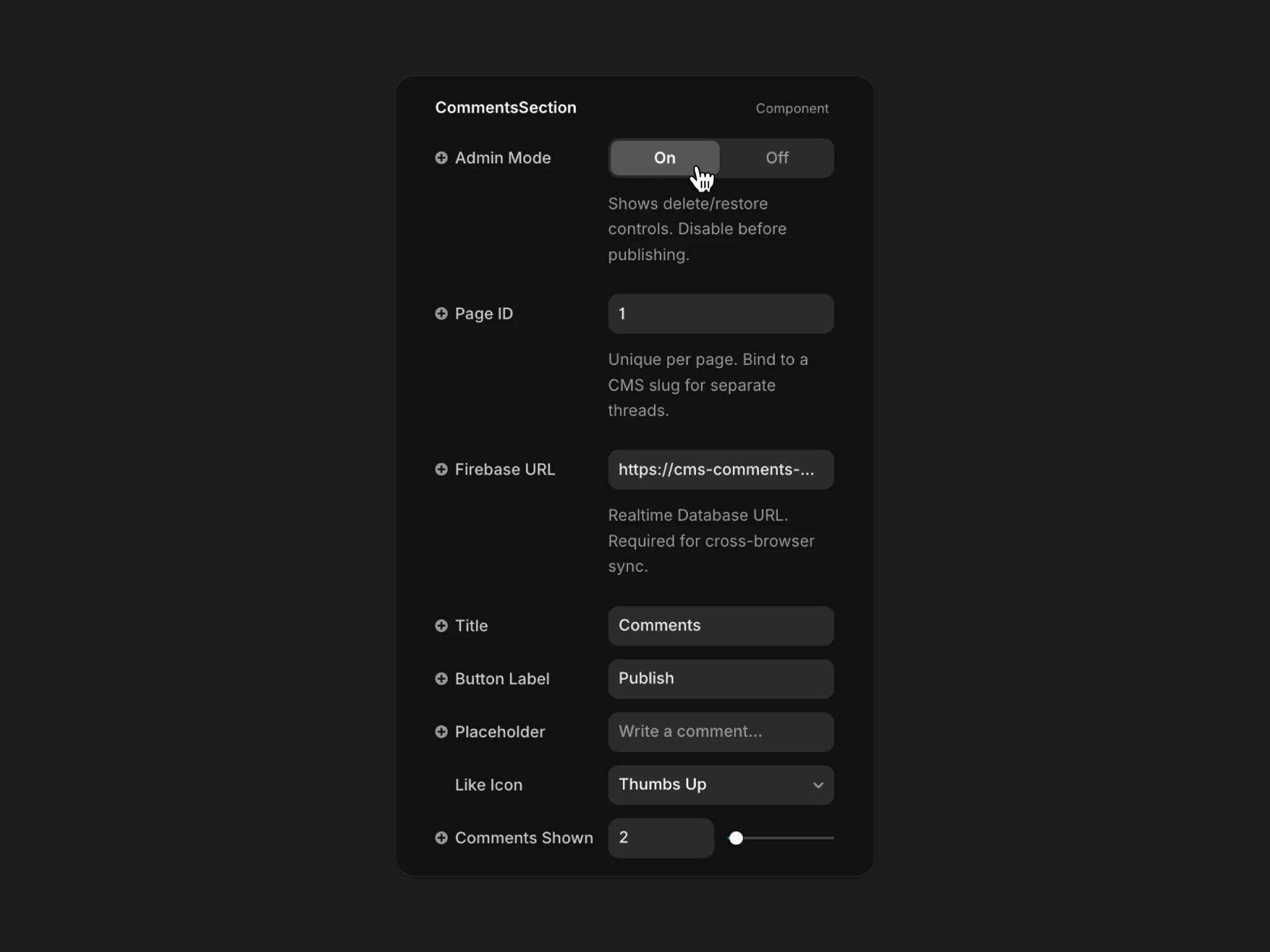Toggle Admin Mode segmented control

[721, 158]
